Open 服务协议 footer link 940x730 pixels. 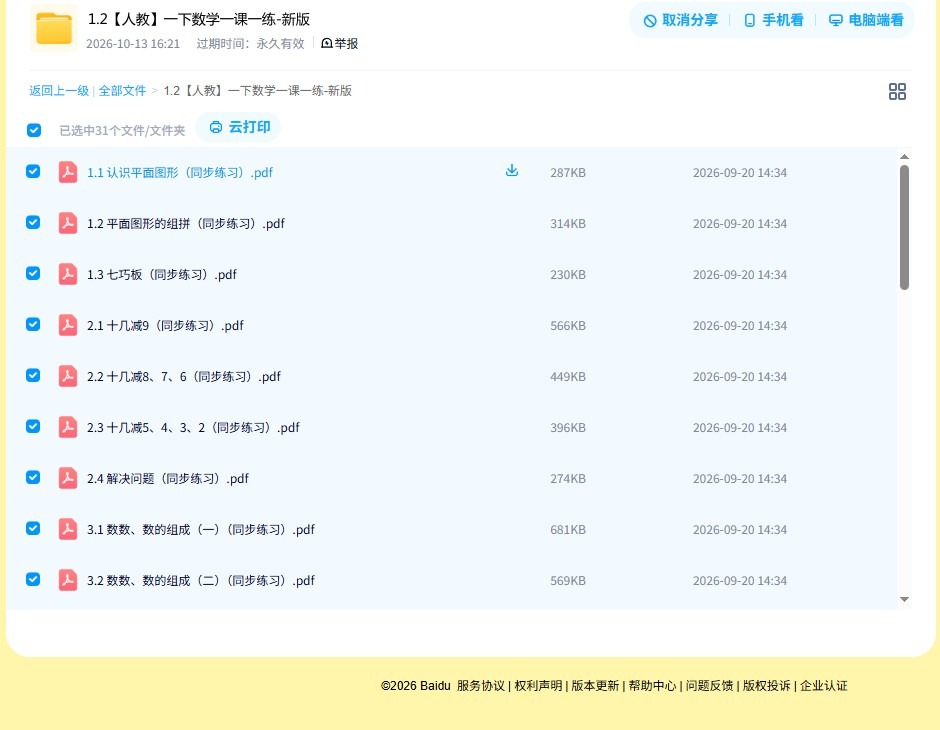[481, 686]
